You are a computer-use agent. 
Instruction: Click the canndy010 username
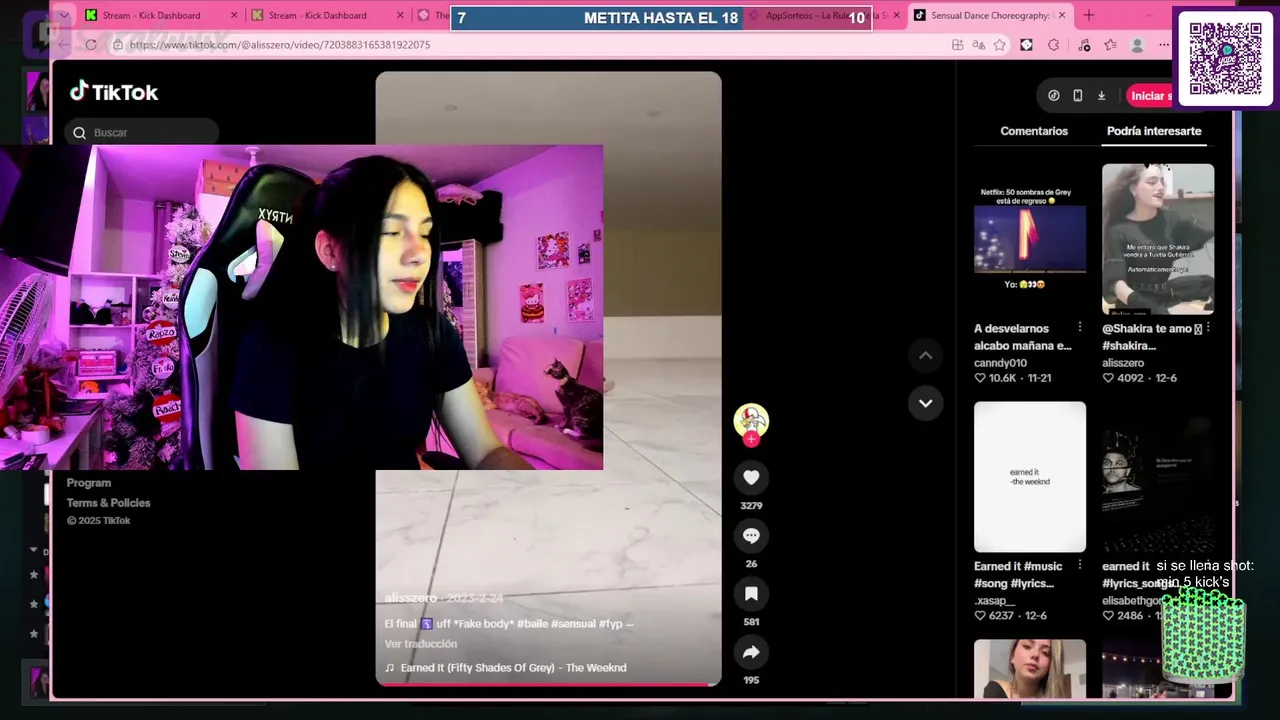[1000, 363]
